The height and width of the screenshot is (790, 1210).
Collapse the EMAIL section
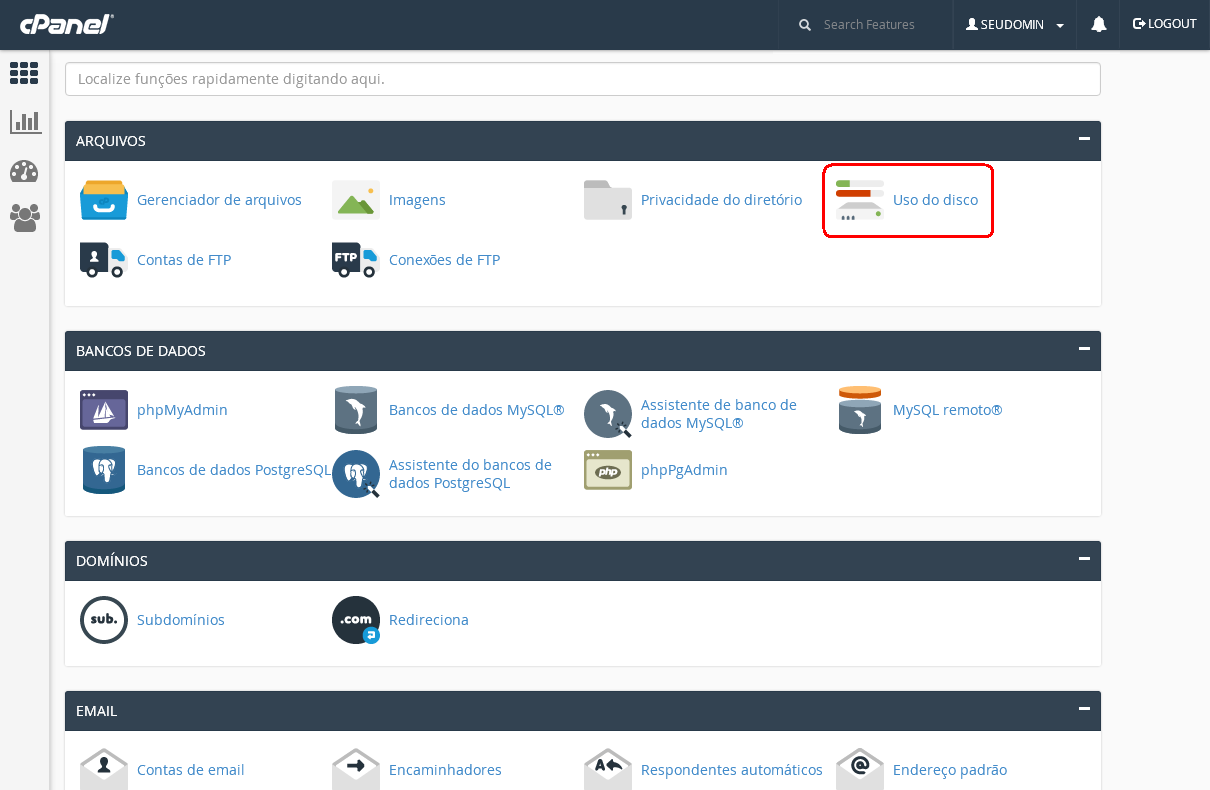[x=1084, y=709]
